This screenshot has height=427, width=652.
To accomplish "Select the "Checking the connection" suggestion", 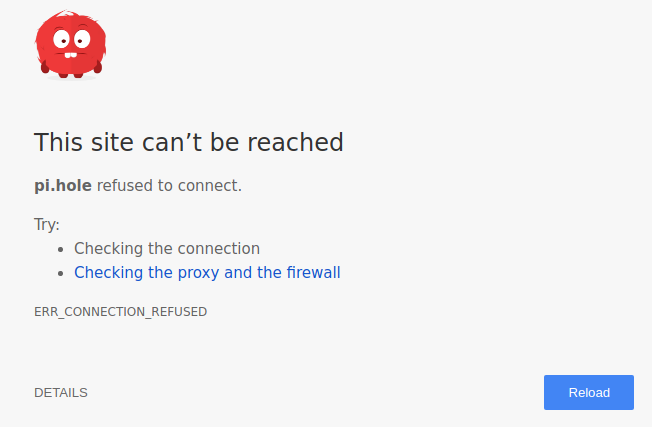I will tap(167, 249).
